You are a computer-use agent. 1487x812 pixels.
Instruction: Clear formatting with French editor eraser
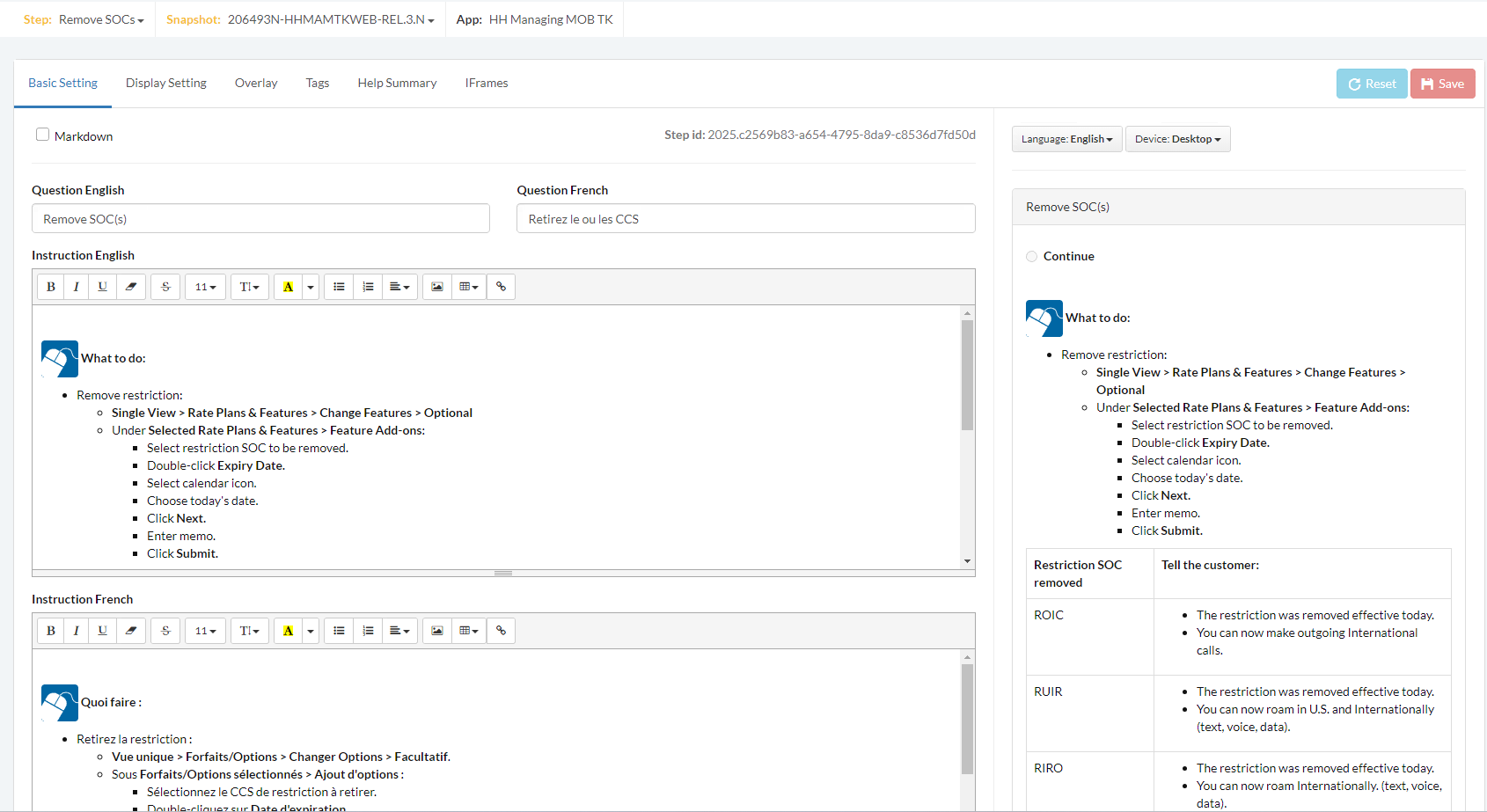pyautogui.click(x=131, y=631)
